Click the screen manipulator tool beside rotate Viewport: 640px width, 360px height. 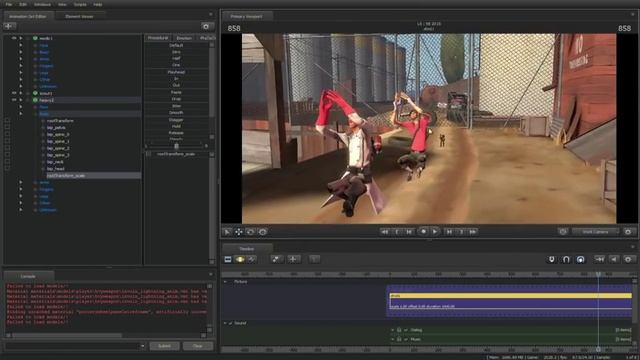(x=262, y=232)
